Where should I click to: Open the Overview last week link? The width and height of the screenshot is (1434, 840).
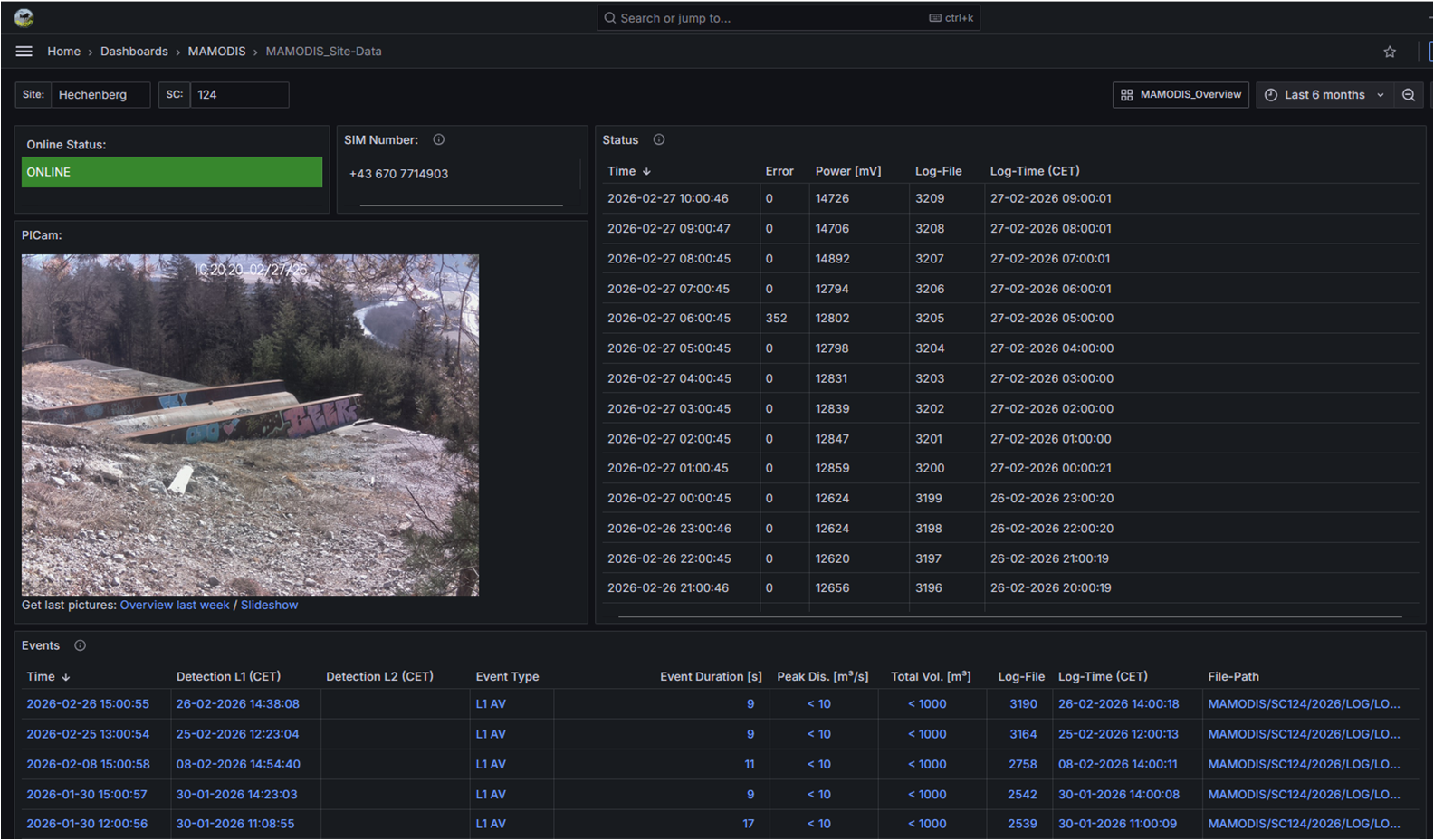coord(175,605)
